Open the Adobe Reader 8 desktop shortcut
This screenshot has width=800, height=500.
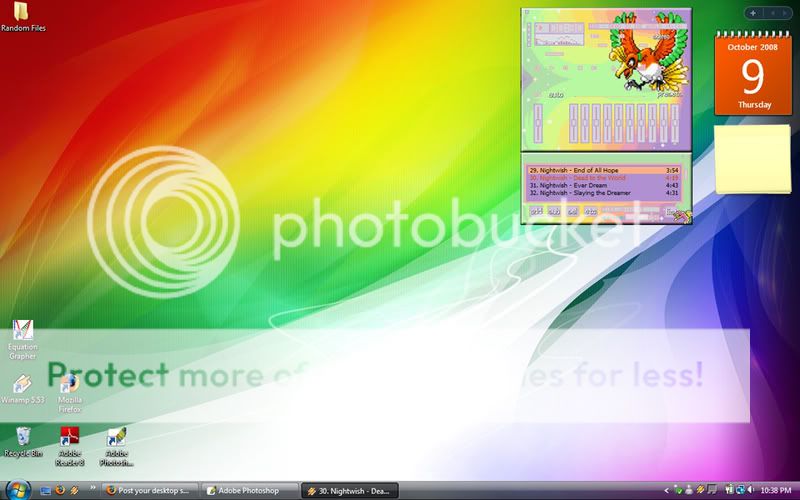click(70, 447)
